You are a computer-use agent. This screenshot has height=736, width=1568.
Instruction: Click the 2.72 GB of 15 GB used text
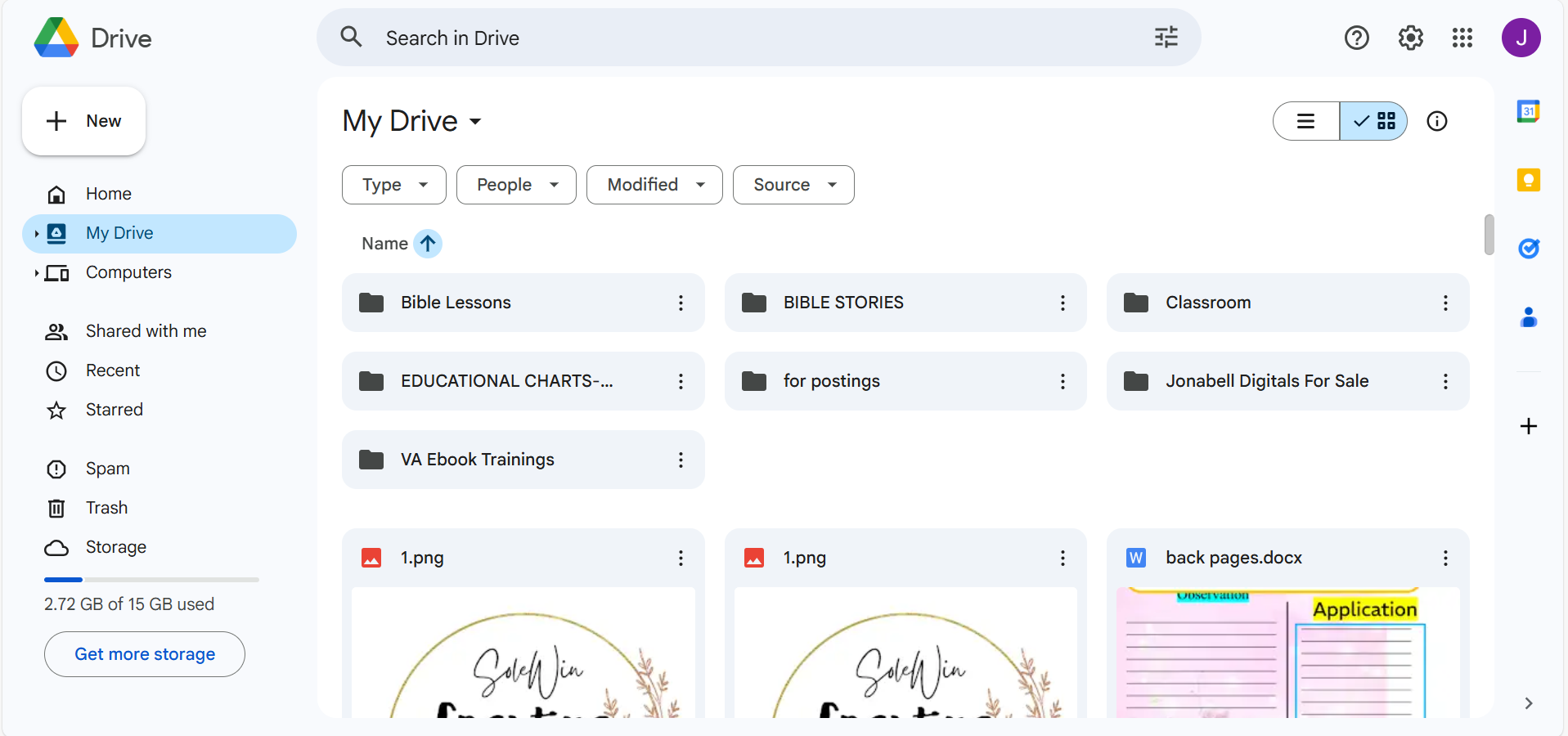[x=129, y=604]
